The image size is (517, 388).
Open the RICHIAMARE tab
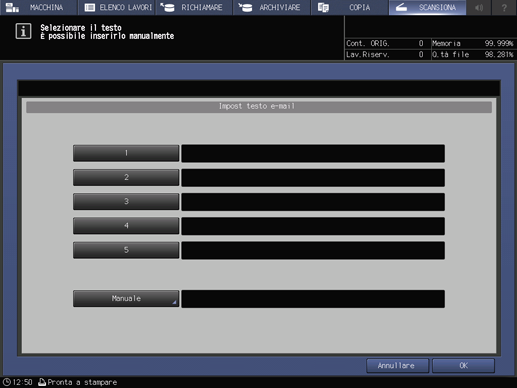coord(194,7)
